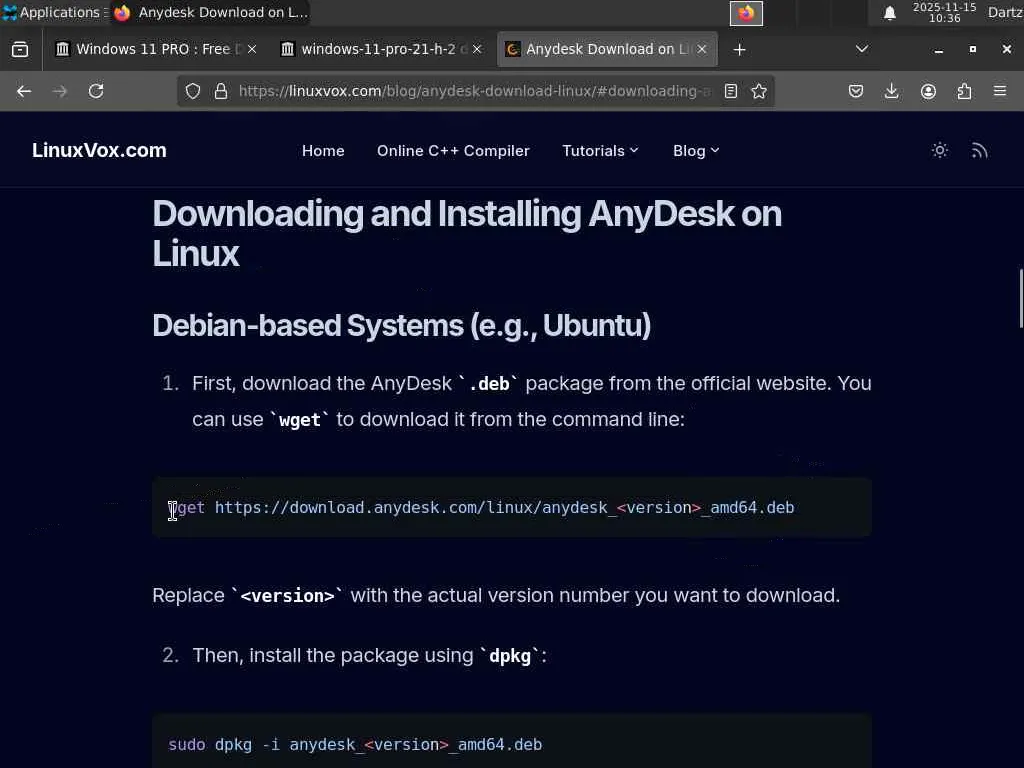Image resolution: width=1024 pixels, height=768 pixels.
Task: Bookmark this page with the star
Action: pos(759,91)
